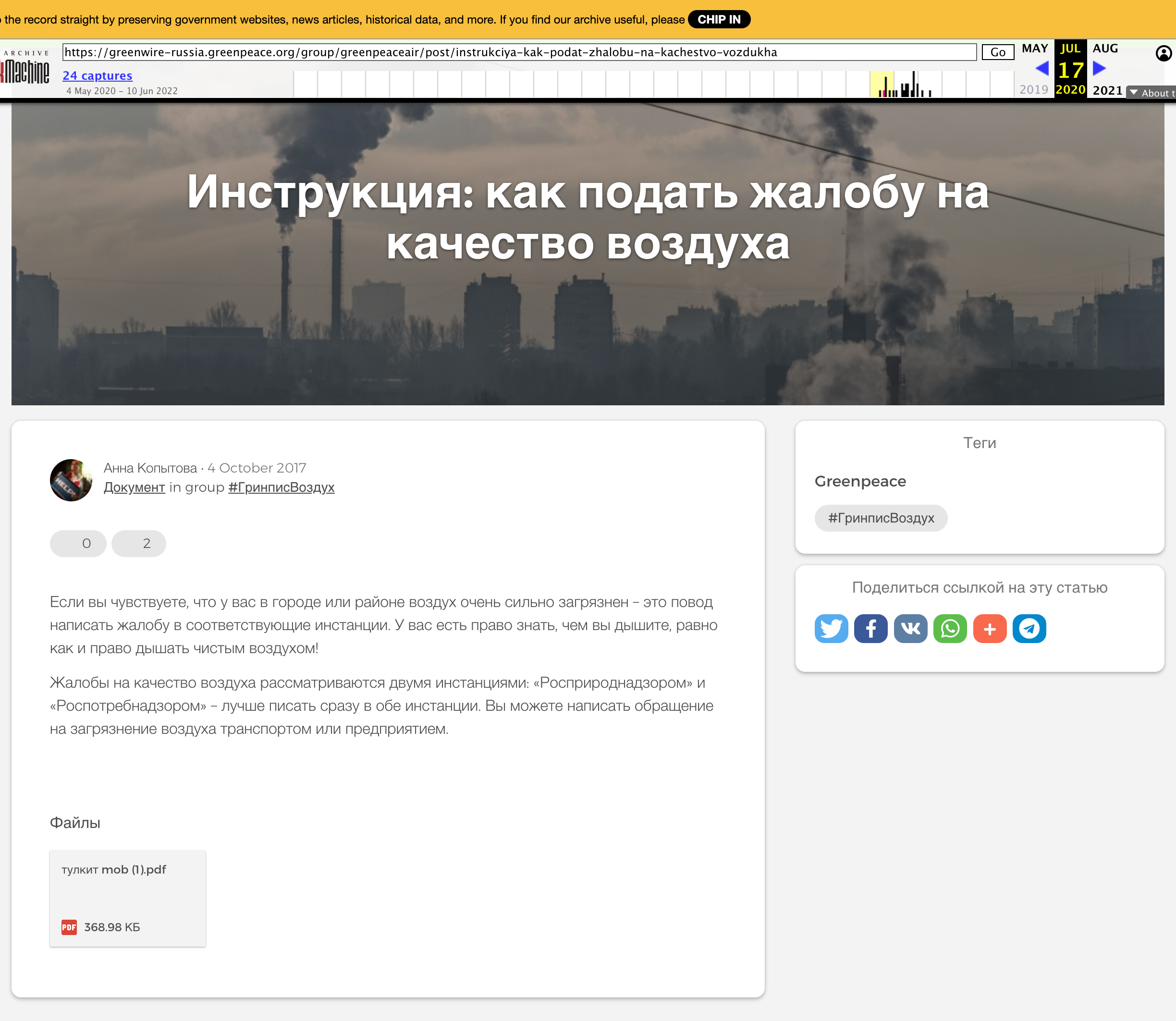This screenshot has width=1176, height=1021.
Task: Share article via Twitter icon
Action: 831,629
